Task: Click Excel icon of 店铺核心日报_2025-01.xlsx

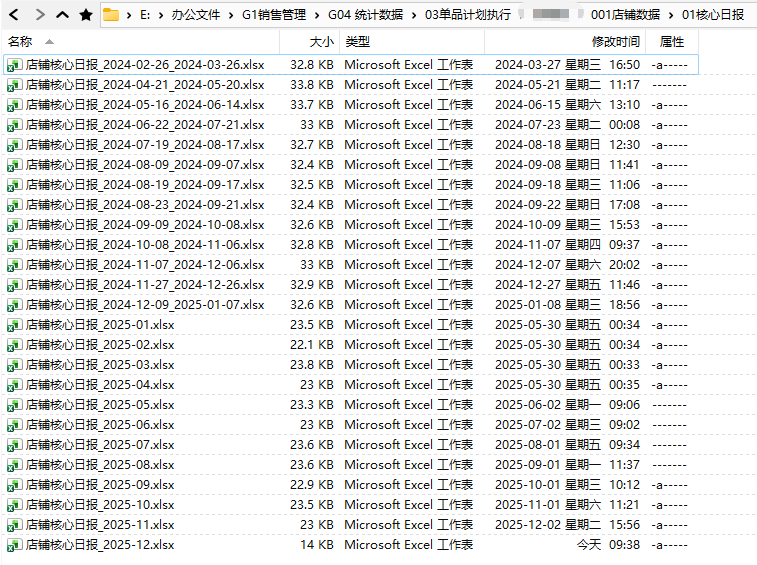Action: (x=14, y=325)
